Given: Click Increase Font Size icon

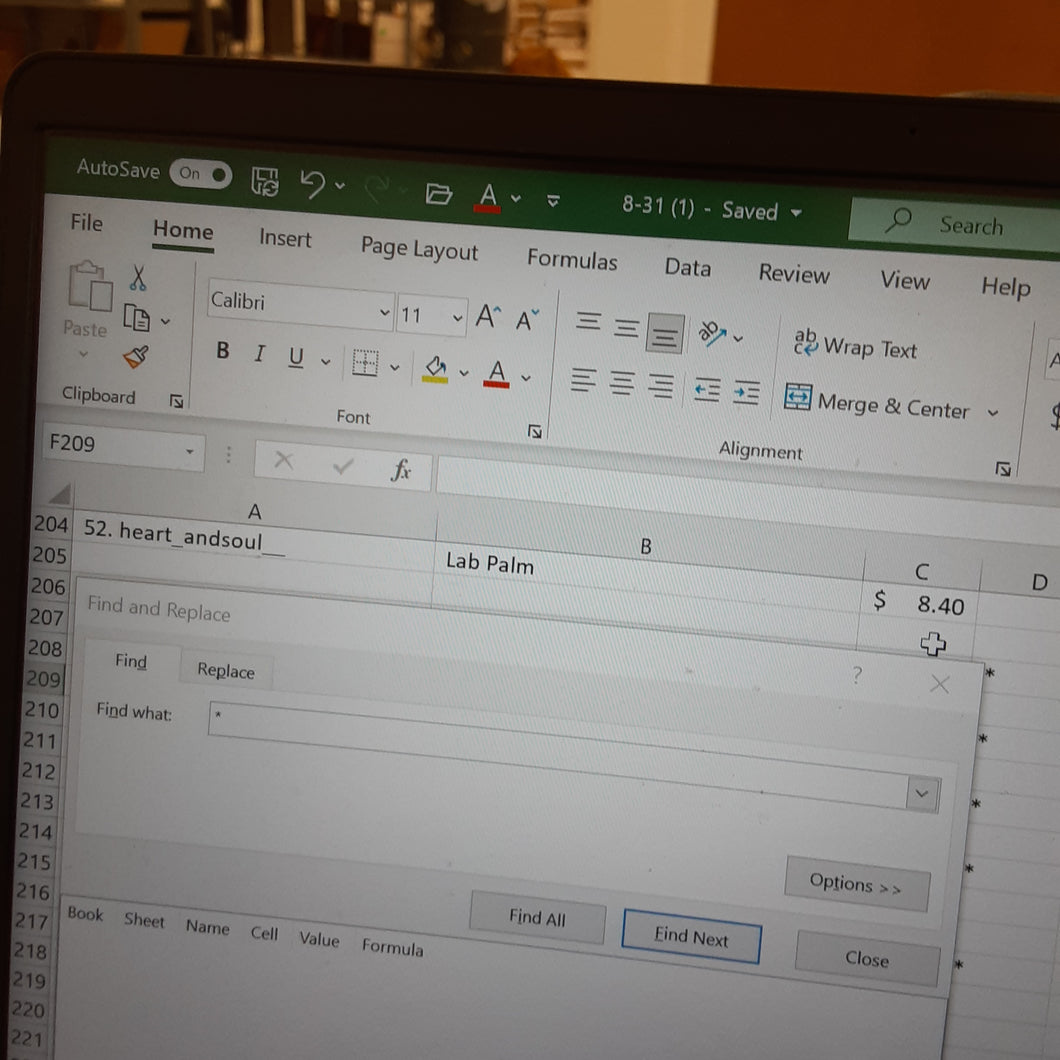Looking at the screenshot, I should [488, 316].
